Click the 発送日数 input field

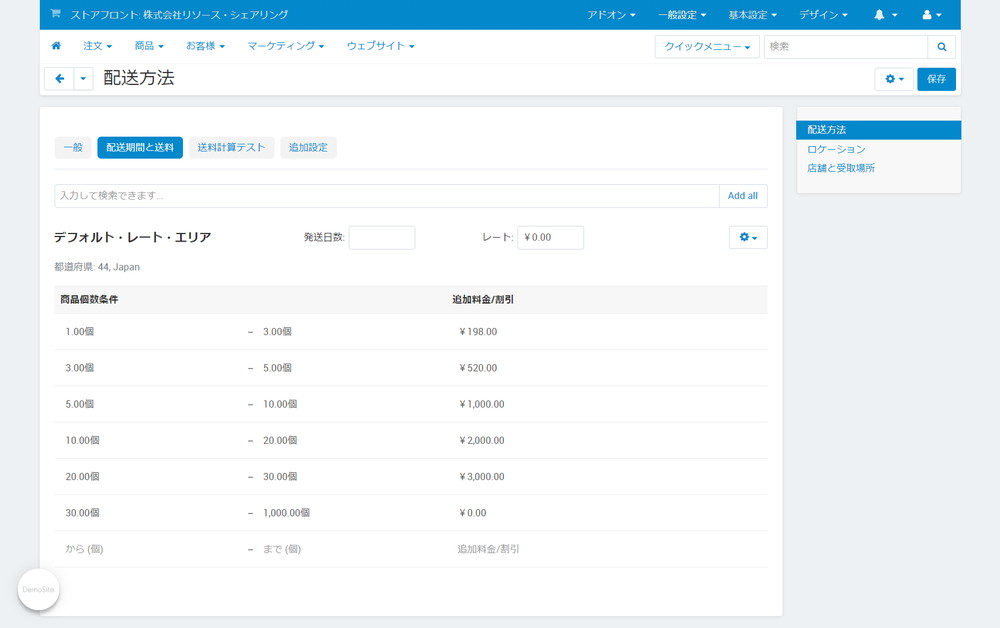pos(382,237)
